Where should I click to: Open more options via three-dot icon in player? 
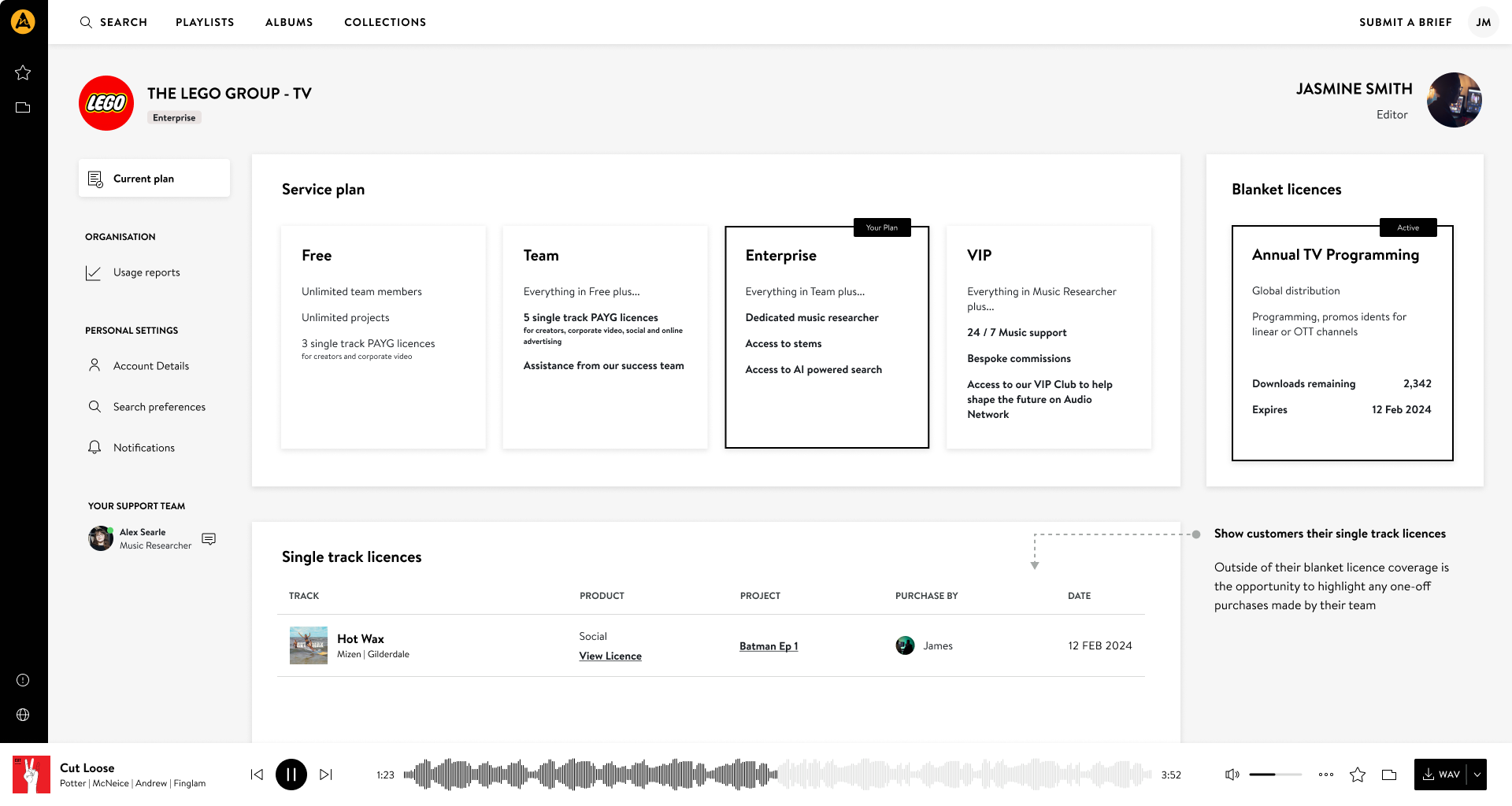click(1327, 775)
